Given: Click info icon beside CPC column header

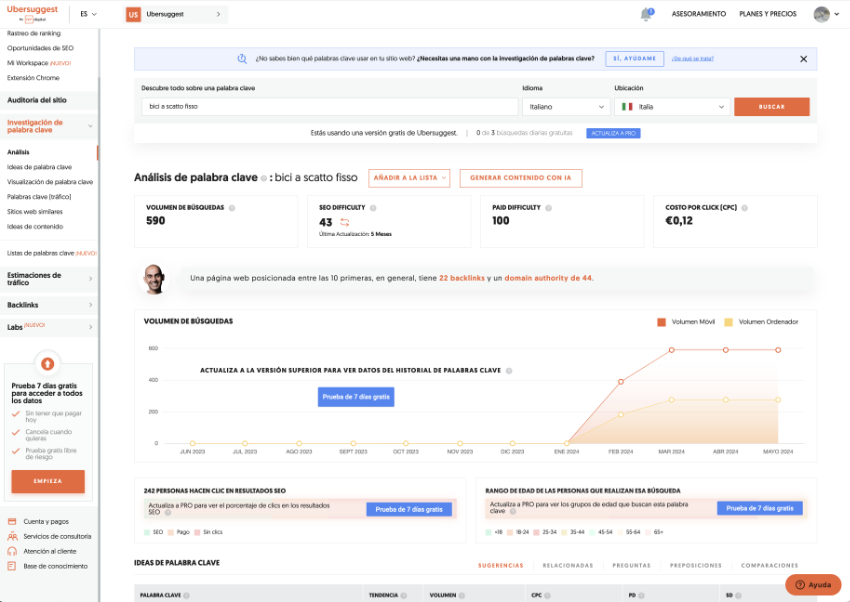Looking at the screenshot, I should pyautogui.click(x=548, y=595).
